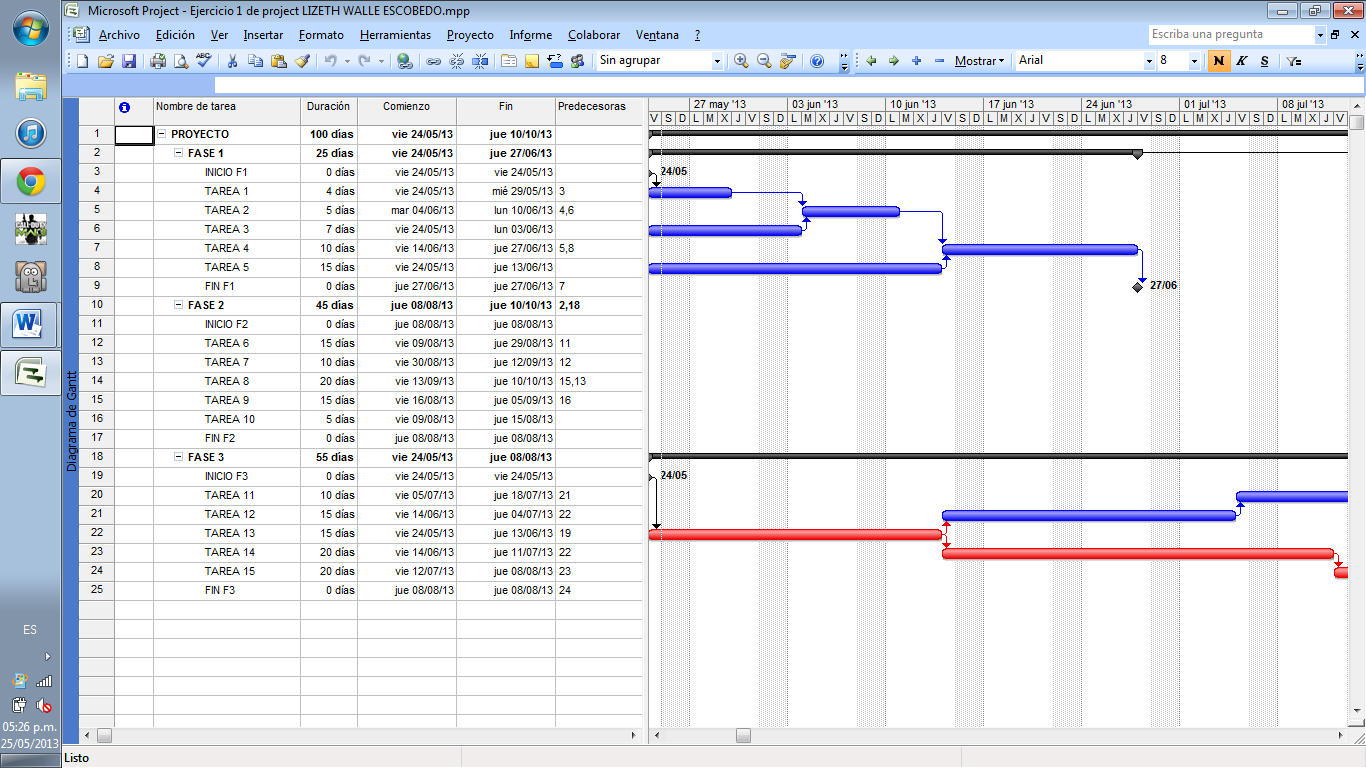Screen dimensions: 1366x768
Task: Open the Sin agrupar dropdown
Action: (x=716, y=60)
